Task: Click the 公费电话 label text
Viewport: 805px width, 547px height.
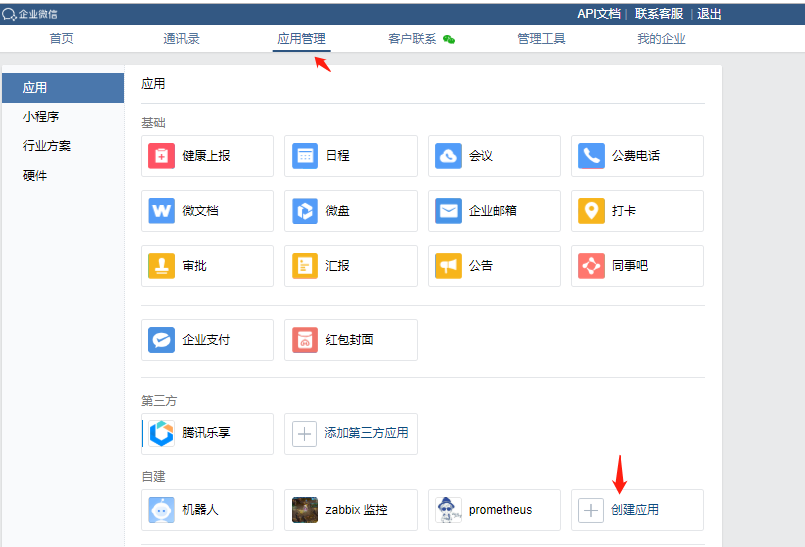Action: [x=636, y=156]
